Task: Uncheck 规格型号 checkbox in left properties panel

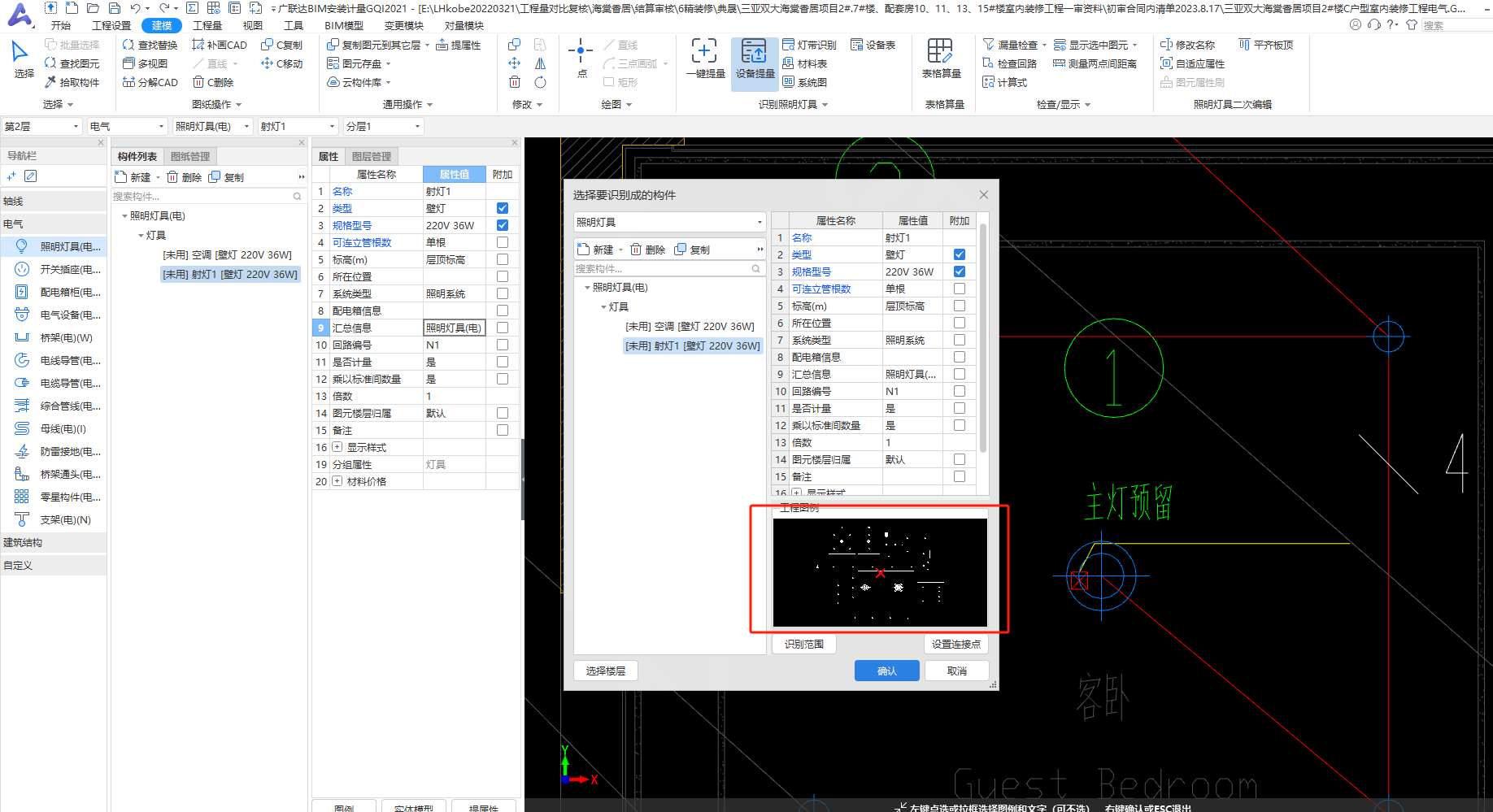Action: [503, 225]
